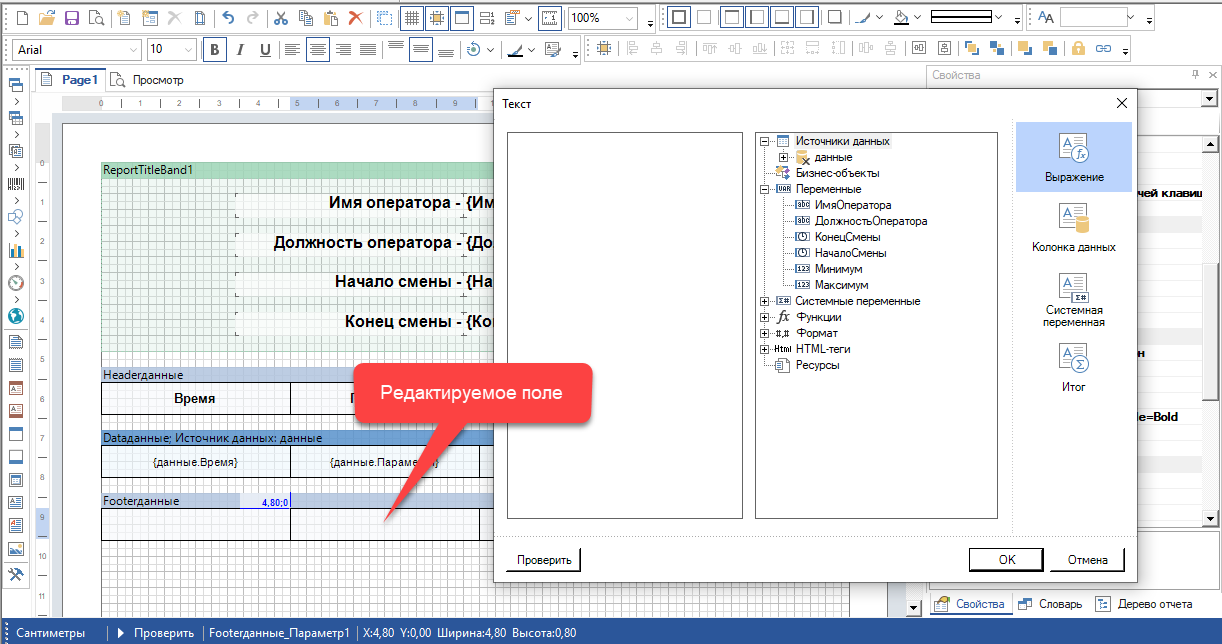Collapse the Источники данных tree node
This screenshot has height=644, width=1222.
point(765,141)
